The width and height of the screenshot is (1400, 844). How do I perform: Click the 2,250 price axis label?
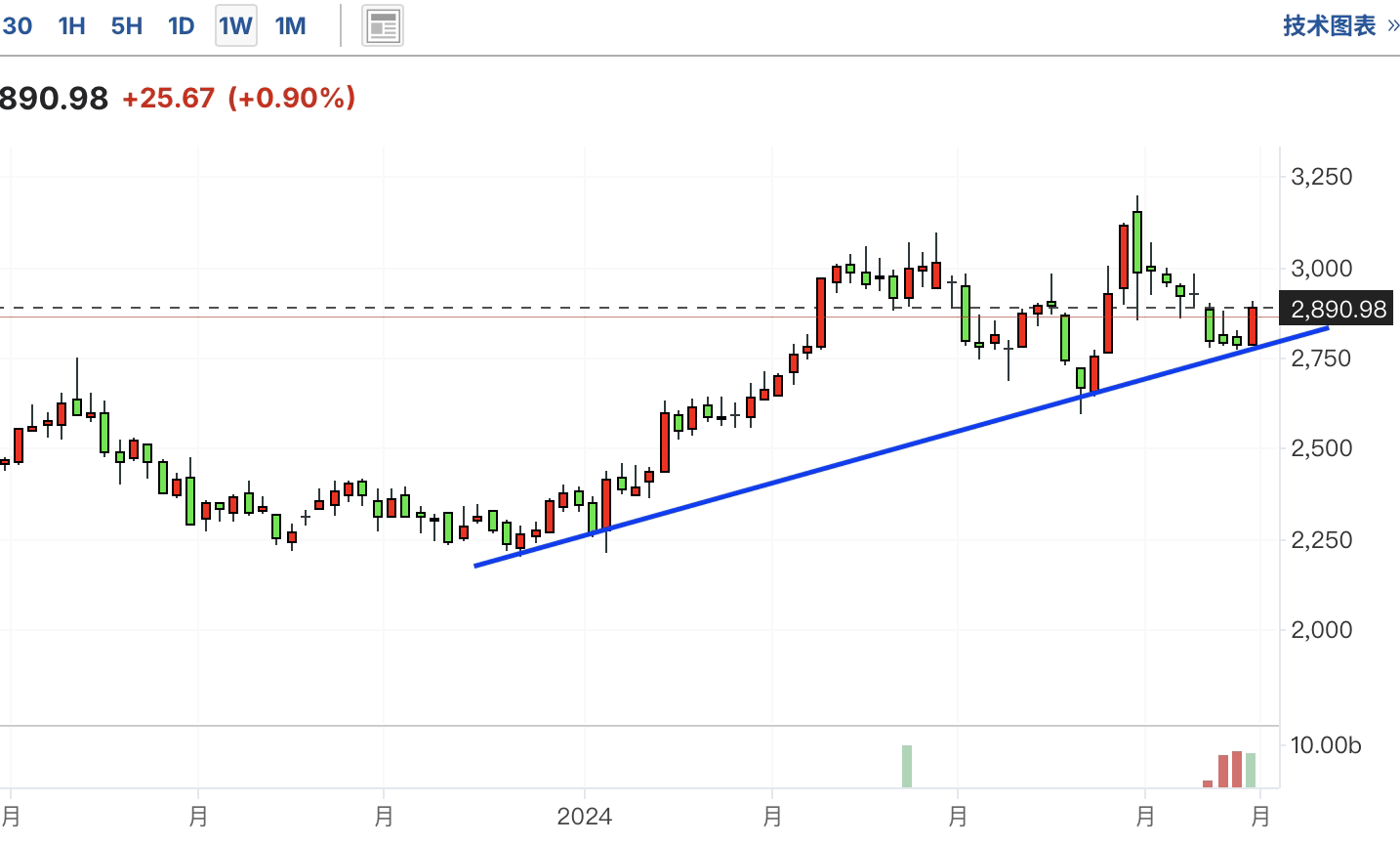click(x=1322, y=540)
